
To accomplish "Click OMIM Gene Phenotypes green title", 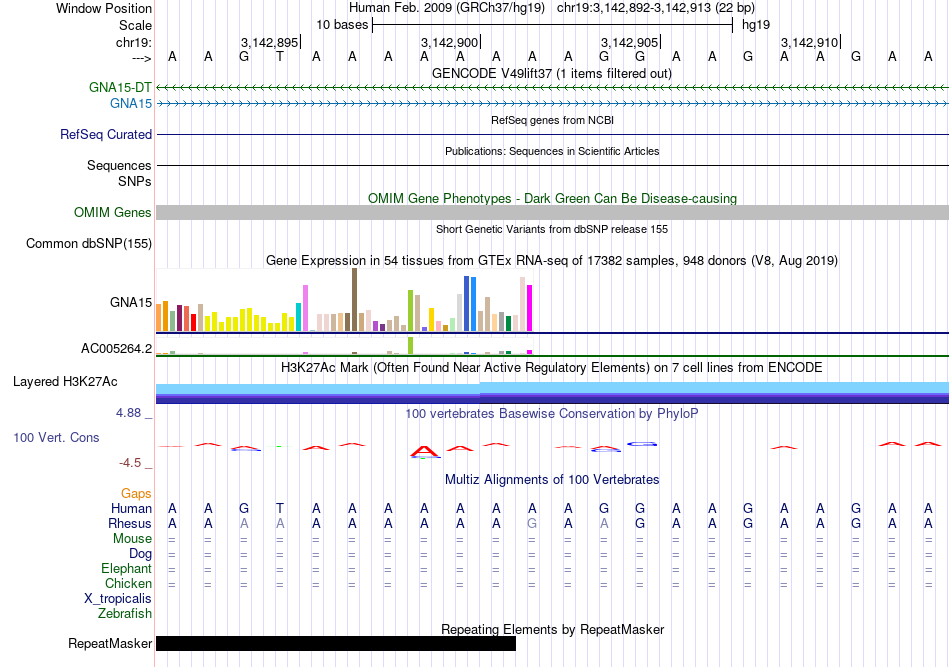I will pos(553,199).
